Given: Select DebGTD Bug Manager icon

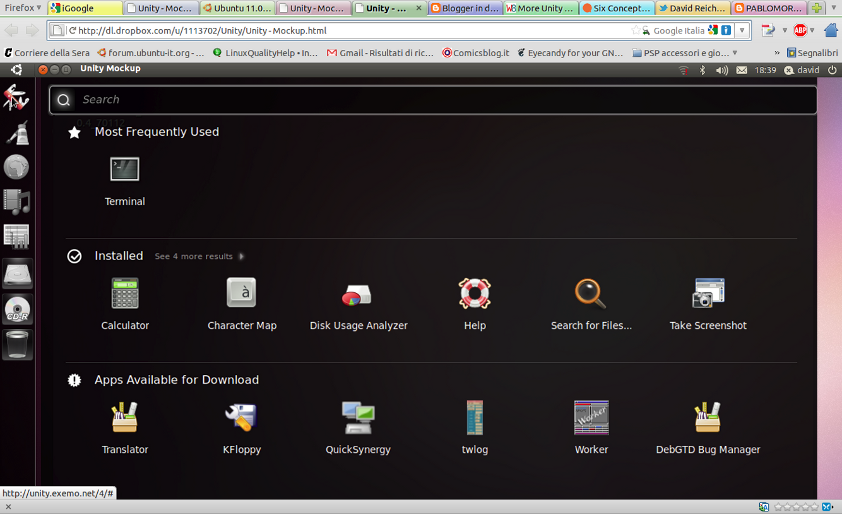Looking at the screenshot, I should [708, 417].
